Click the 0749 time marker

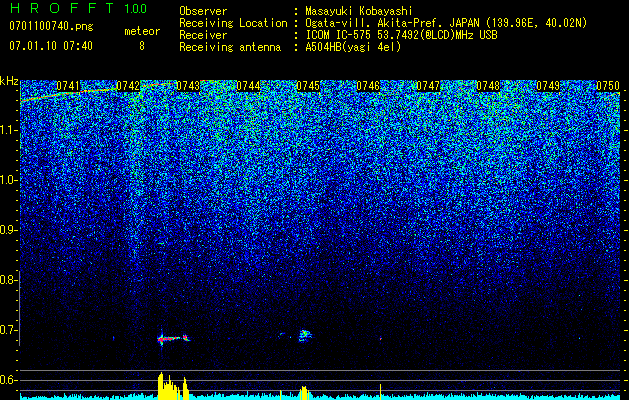click(x=548, y=86)
